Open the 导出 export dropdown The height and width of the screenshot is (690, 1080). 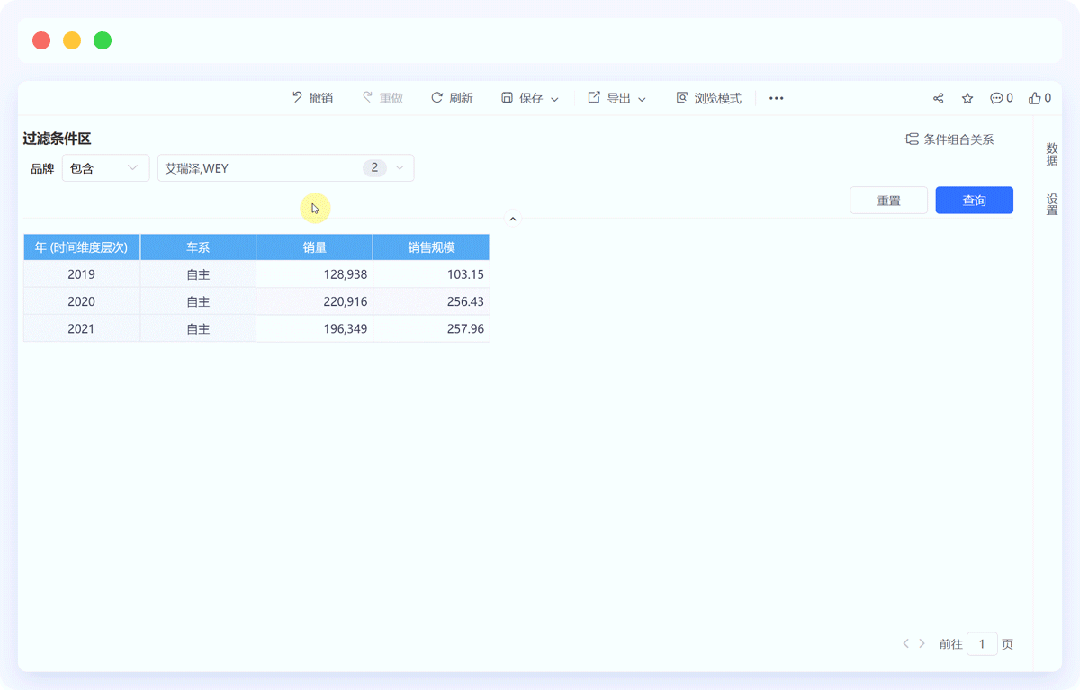coord(617,98)
